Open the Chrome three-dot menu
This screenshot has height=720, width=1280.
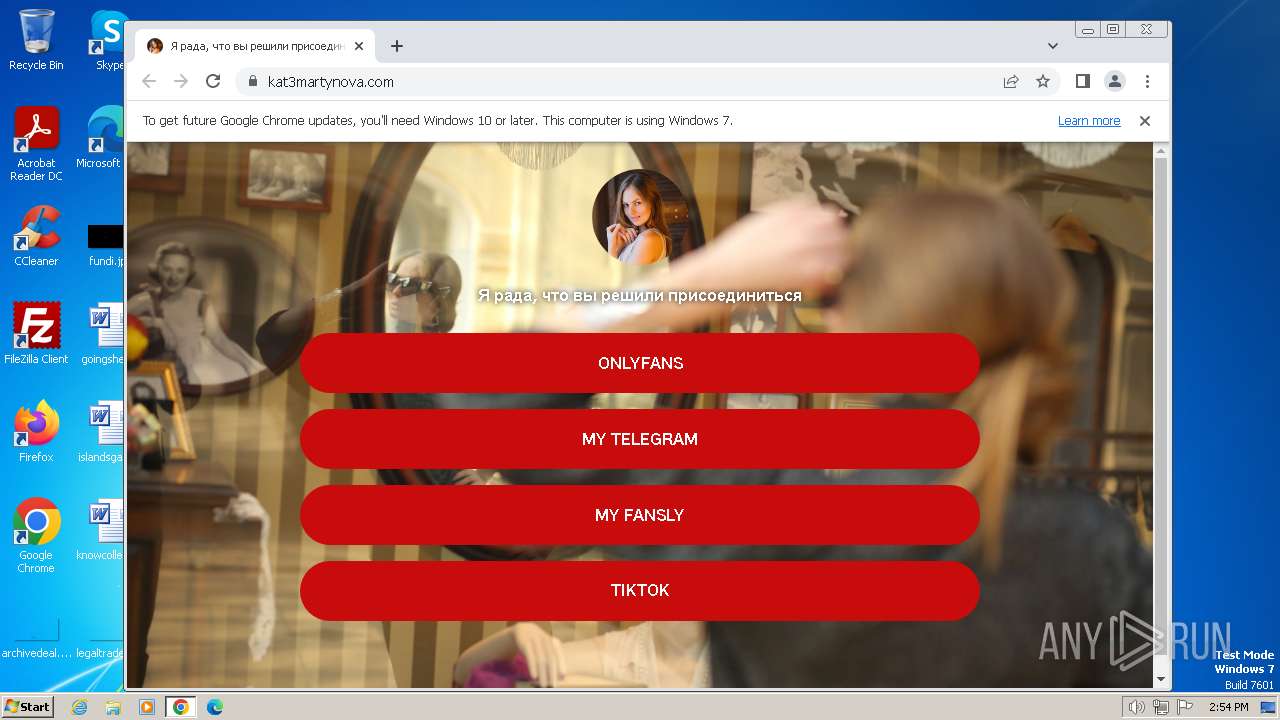[x=1147, y=82]
